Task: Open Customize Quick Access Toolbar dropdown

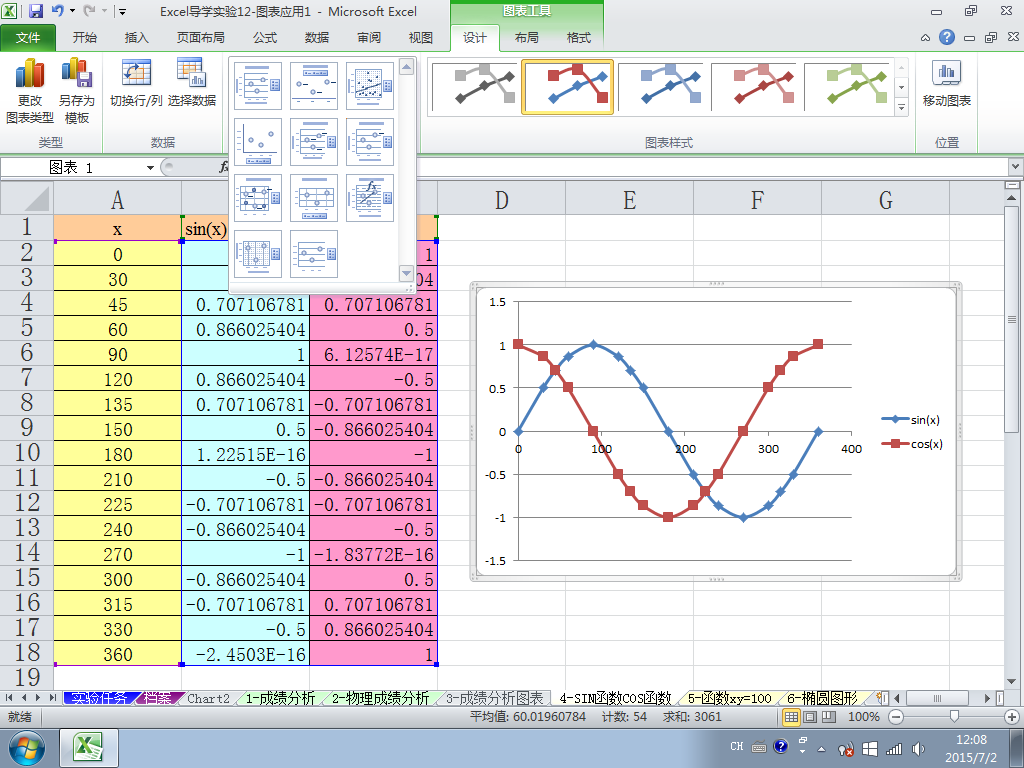Action: 122,12
